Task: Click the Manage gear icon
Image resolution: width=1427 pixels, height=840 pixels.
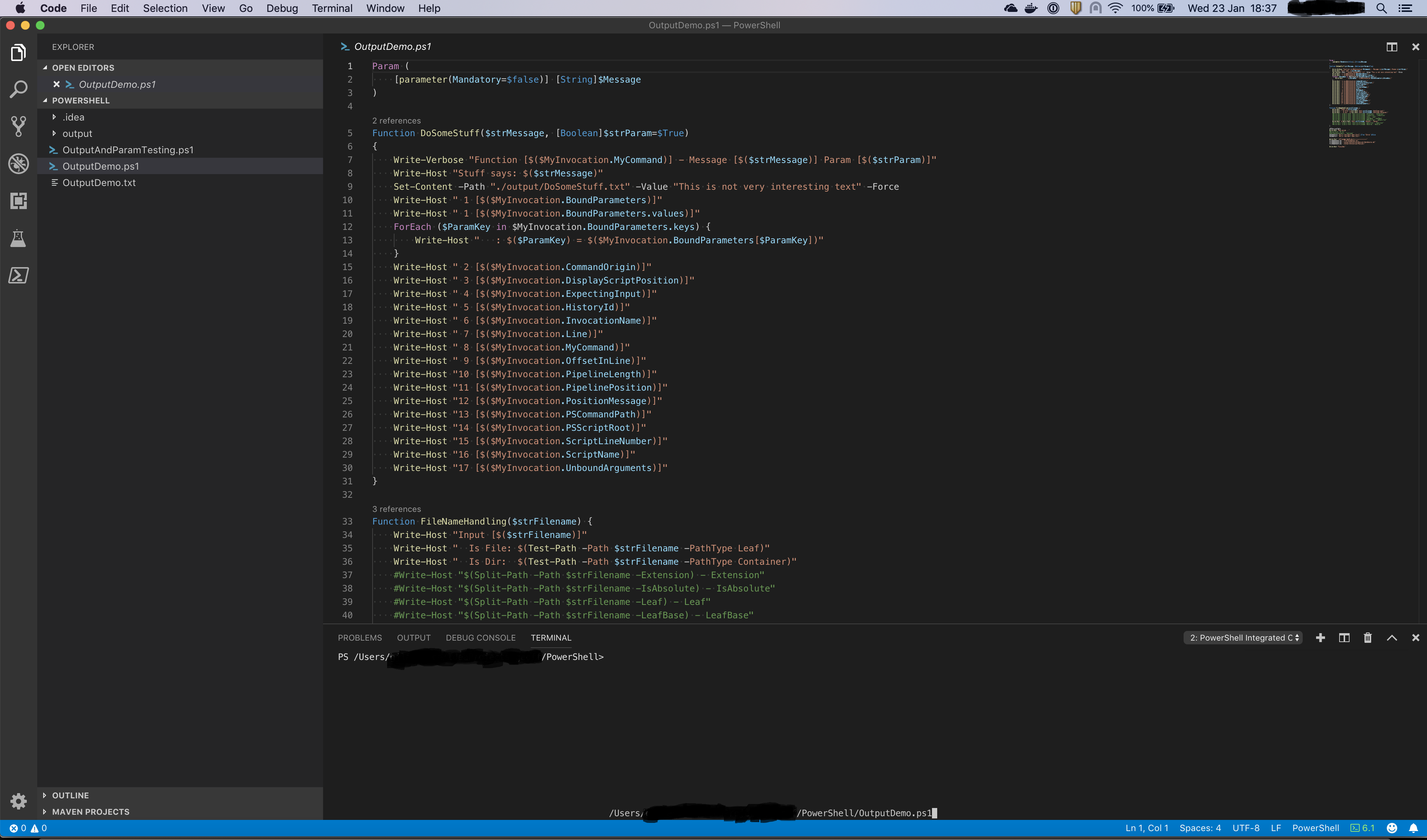Action: [x=18, y=800]
